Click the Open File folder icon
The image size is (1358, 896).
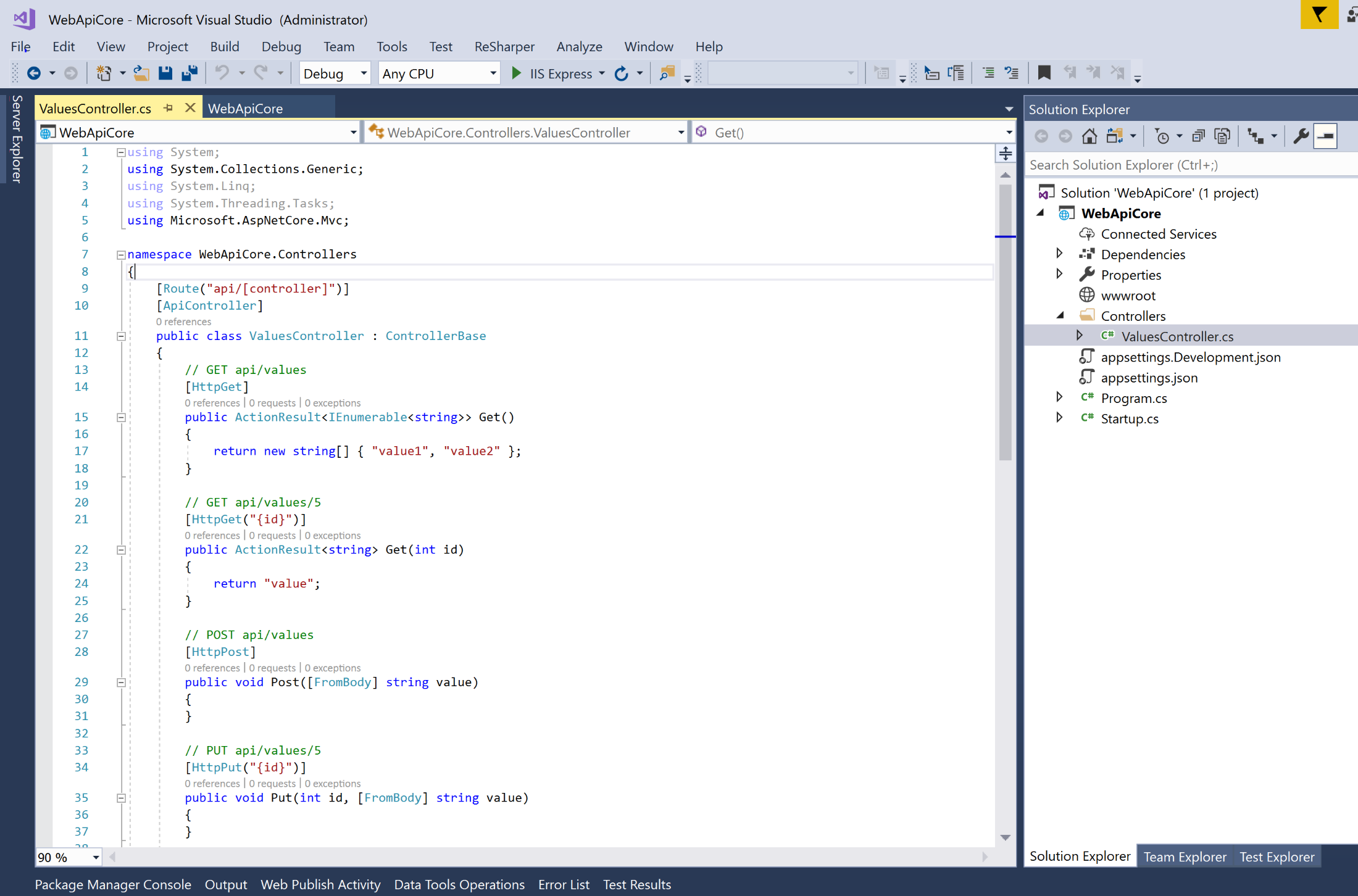pyautogui.click(x=141, y=73)
